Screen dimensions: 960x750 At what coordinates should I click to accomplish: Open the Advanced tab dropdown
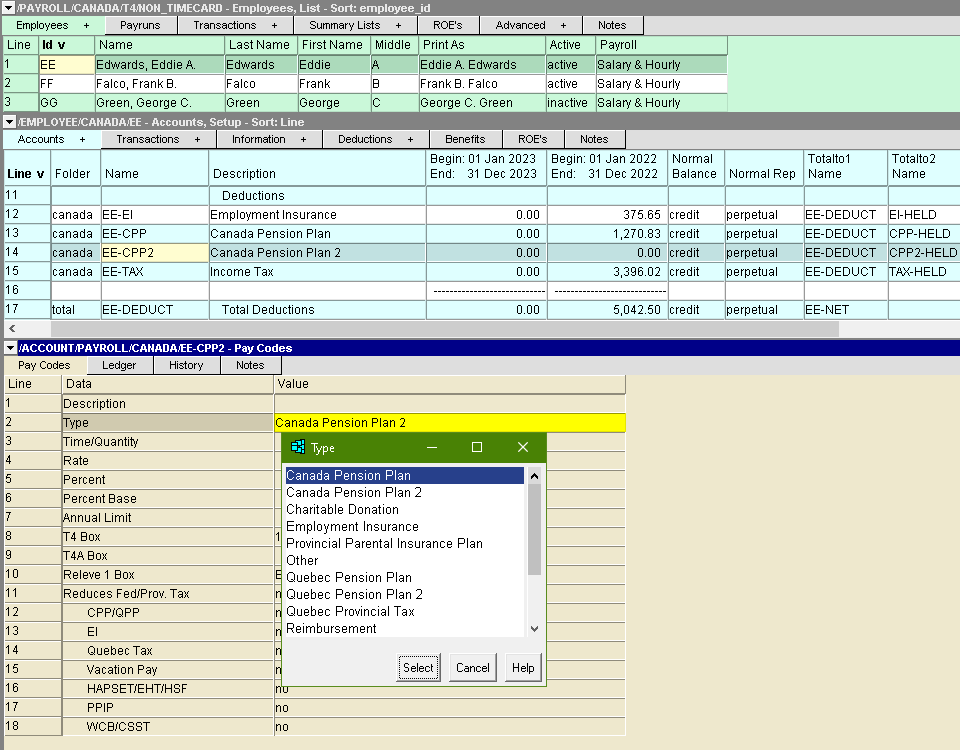563,25
